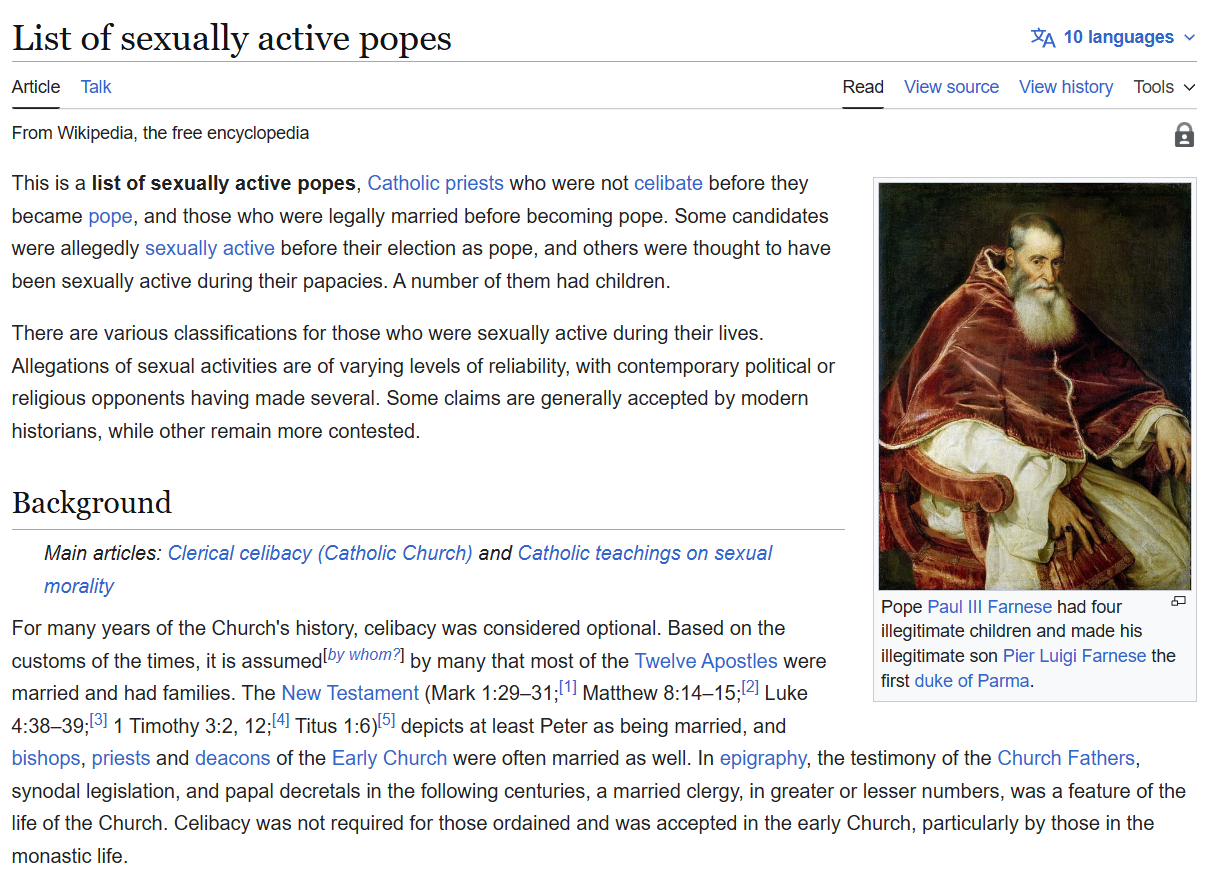Follow the Twelve Apostles link
1208x874 pixels.
pyautogui.click(x=706, y=661)
